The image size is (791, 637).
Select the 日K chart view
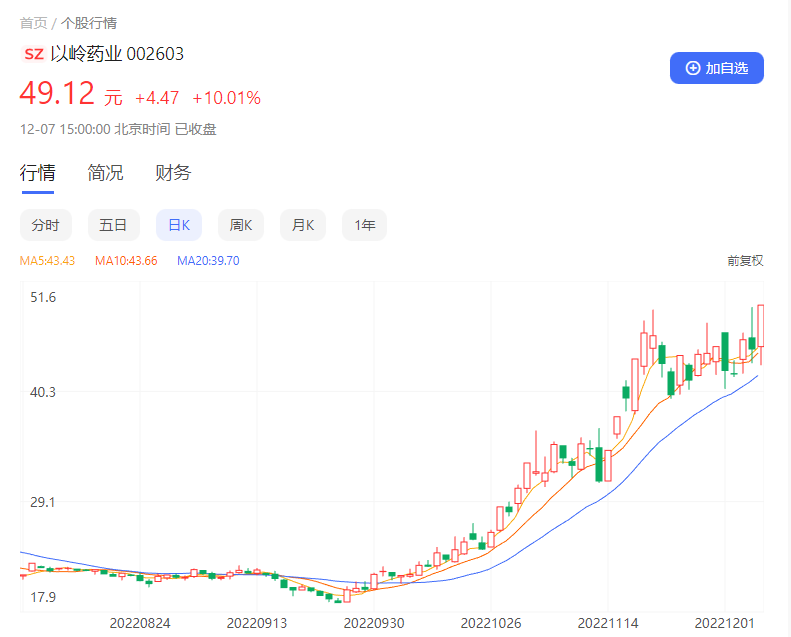(x=179, y=225)
